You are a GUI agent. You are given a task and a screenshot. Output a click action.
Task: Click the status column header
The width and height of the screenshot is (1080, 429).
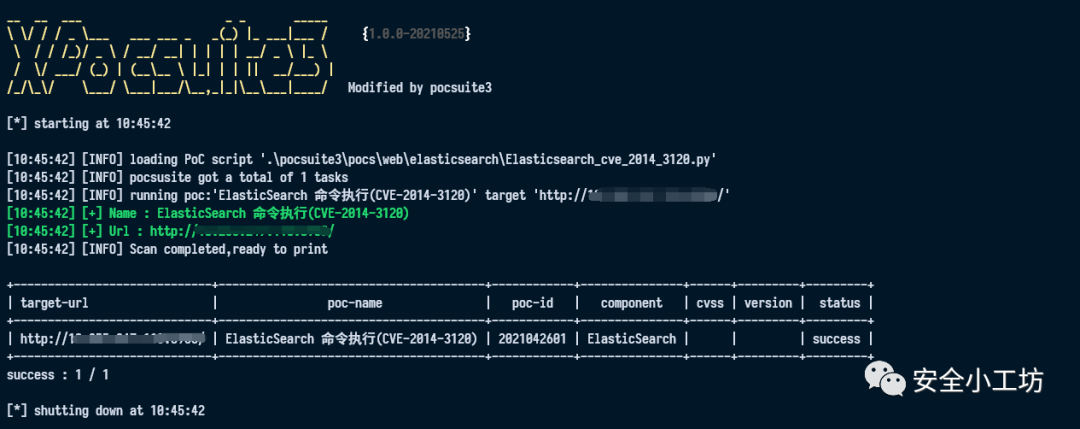(840, 303)
